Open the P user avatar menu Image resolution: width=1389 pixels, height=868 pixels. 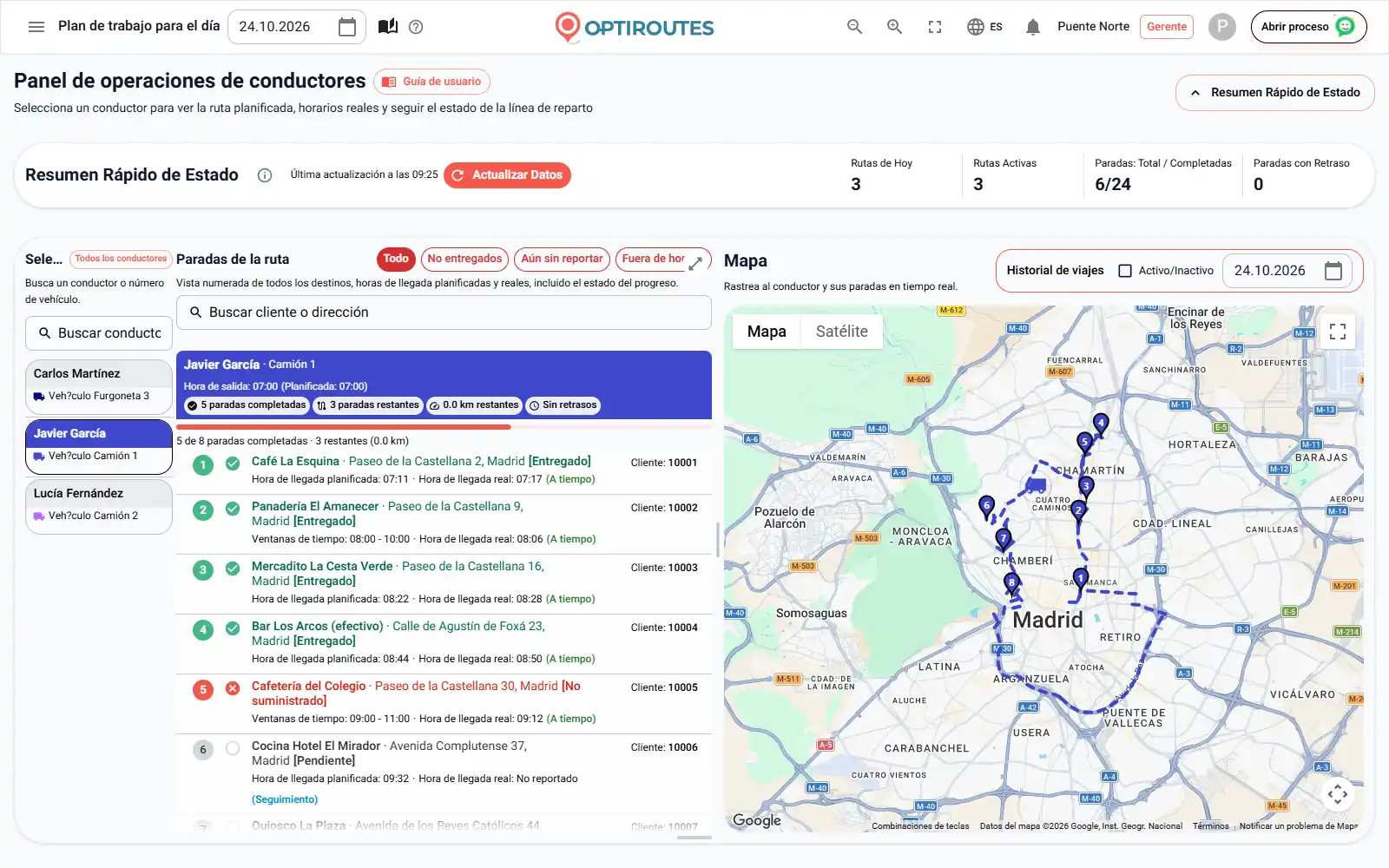pyautogui.click(x=1221, y=27)
